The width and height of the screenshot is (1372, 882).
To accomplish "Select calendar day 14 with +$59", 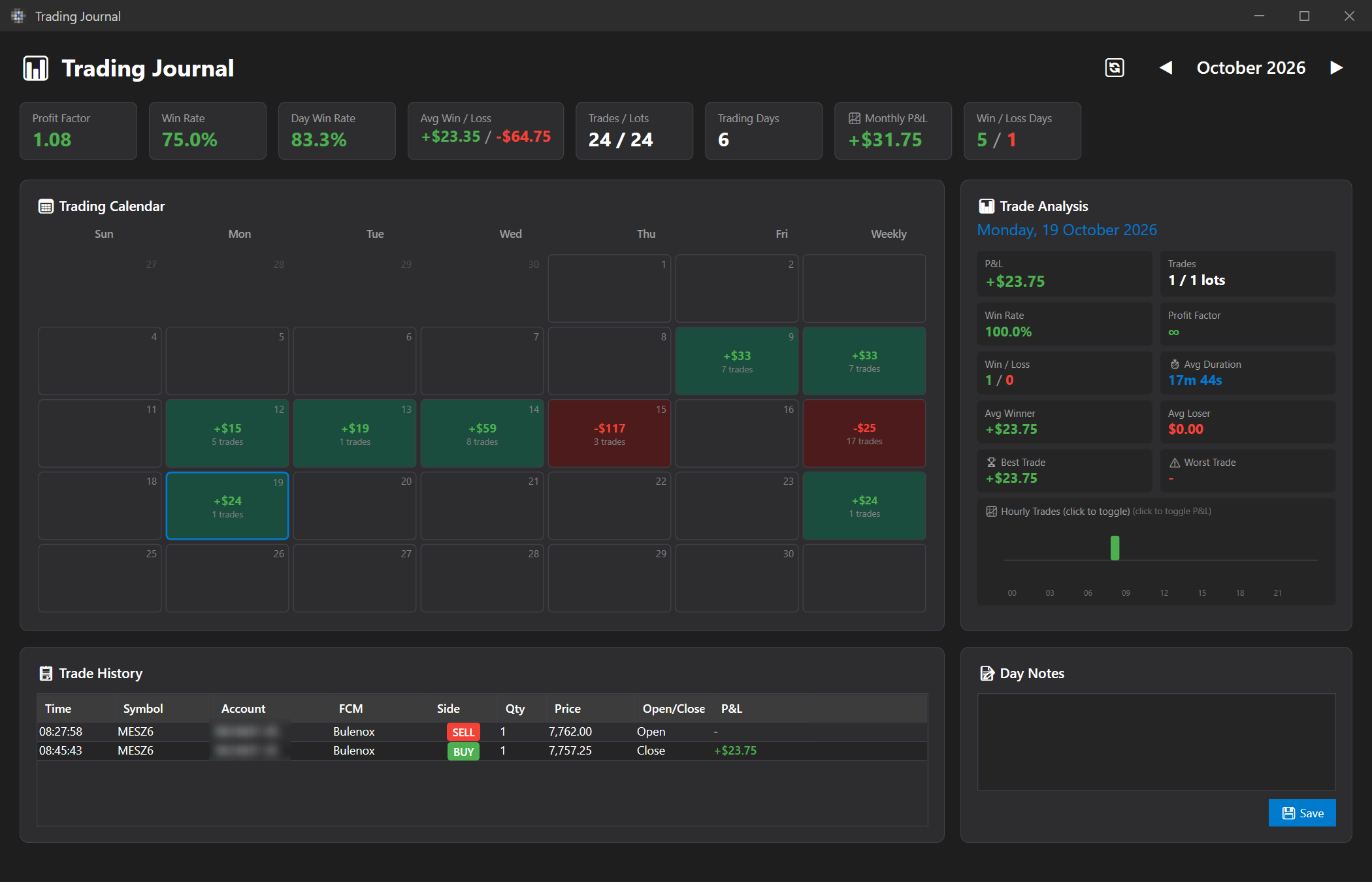I will pos(482,433).
